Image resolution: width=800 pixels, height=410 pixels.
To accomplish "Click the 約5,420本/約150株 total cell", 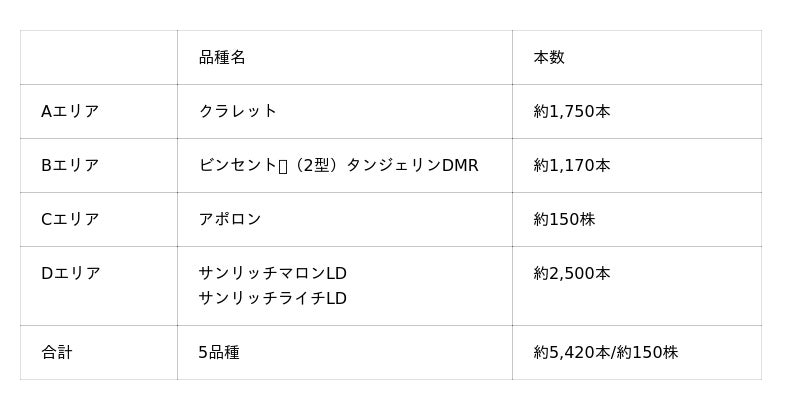I will click(x=637, y=352).
